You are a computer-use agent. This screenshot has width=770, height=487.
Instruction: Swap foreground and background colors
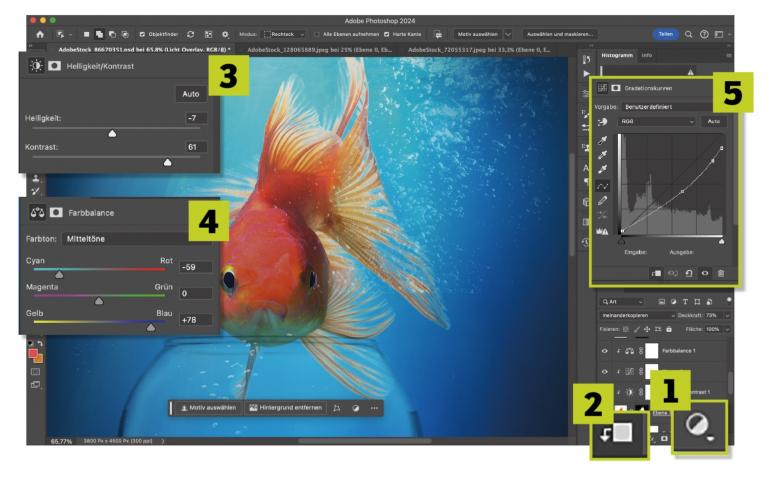point(40,344)
